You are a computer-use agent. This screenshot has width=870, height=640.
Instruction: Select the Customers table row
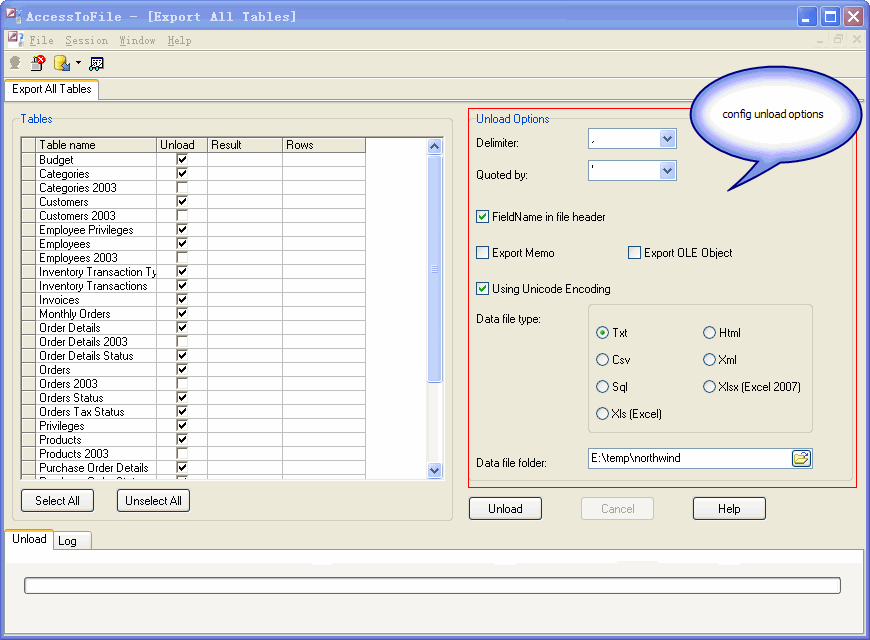(x=193, y=201)
